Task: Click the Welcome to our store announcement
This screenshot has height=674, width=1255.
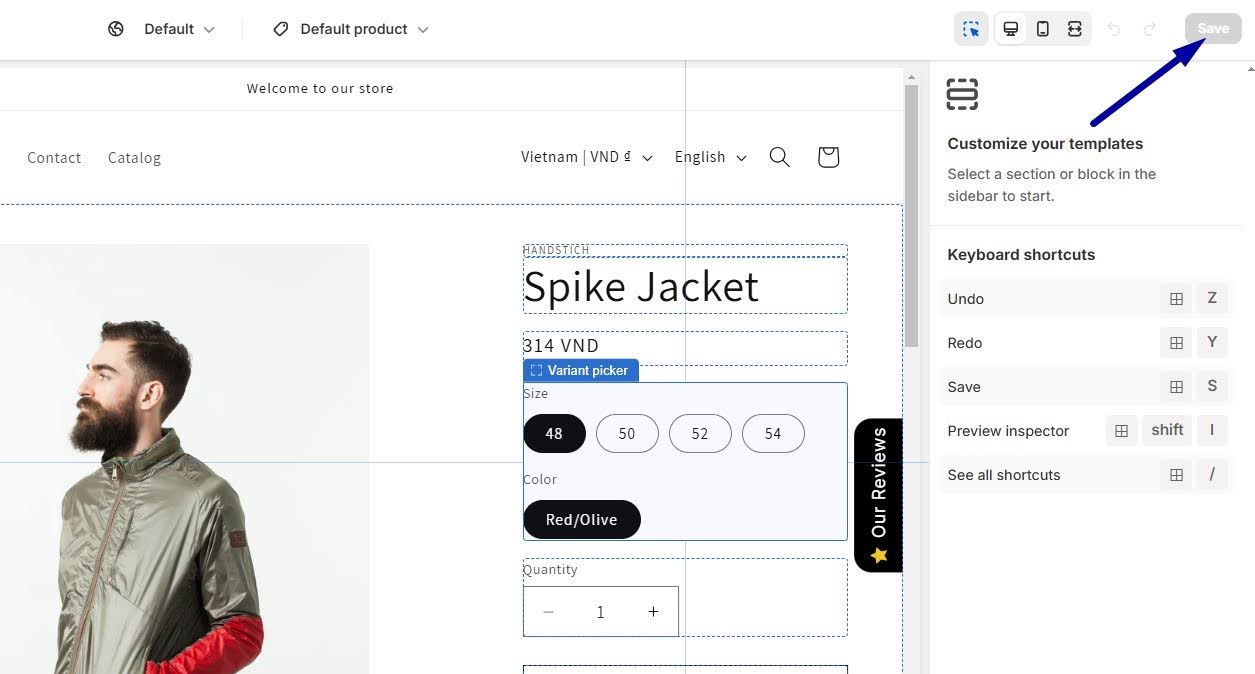Action: point(320,88)
